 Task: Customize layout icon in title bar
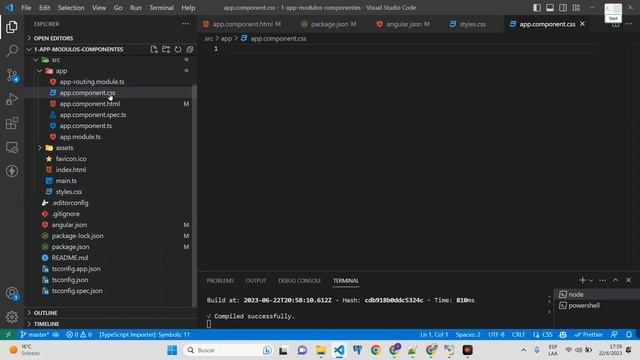click(x=576, y=8)
